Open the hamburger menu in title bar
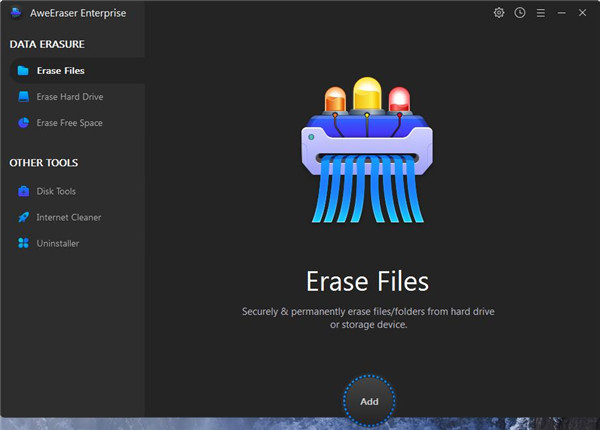Image resolution: width=600 pixels, height=430 pixels. (540, 13)
